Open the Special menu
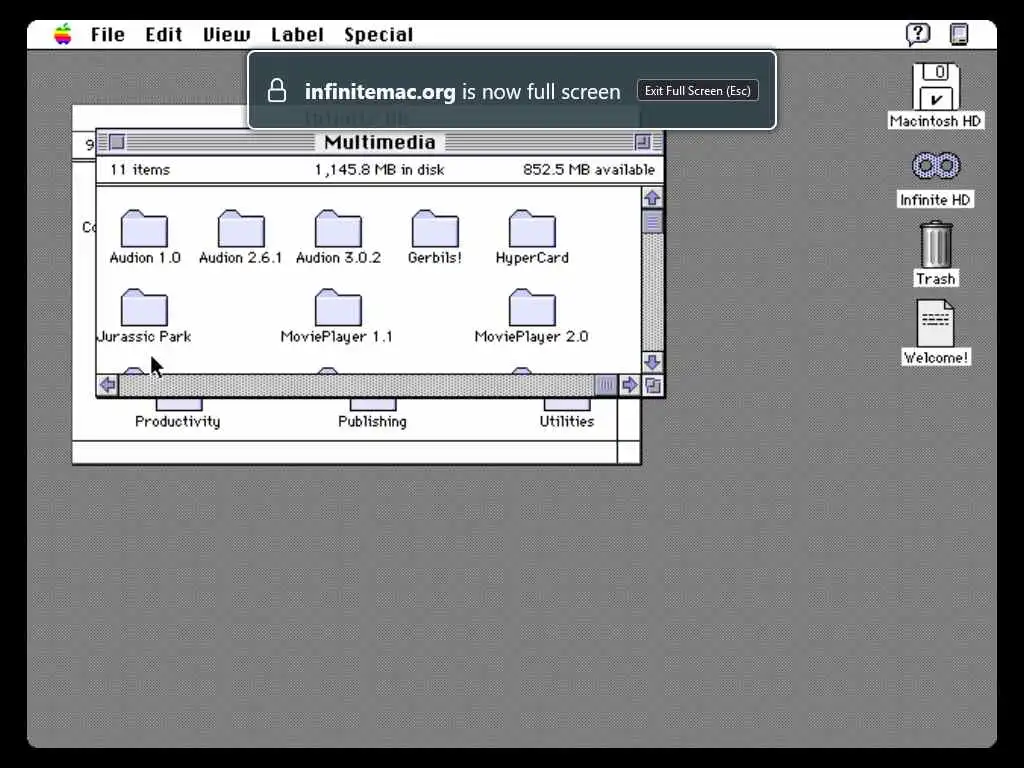This screenshot has height=768, width=1024. 379,35
